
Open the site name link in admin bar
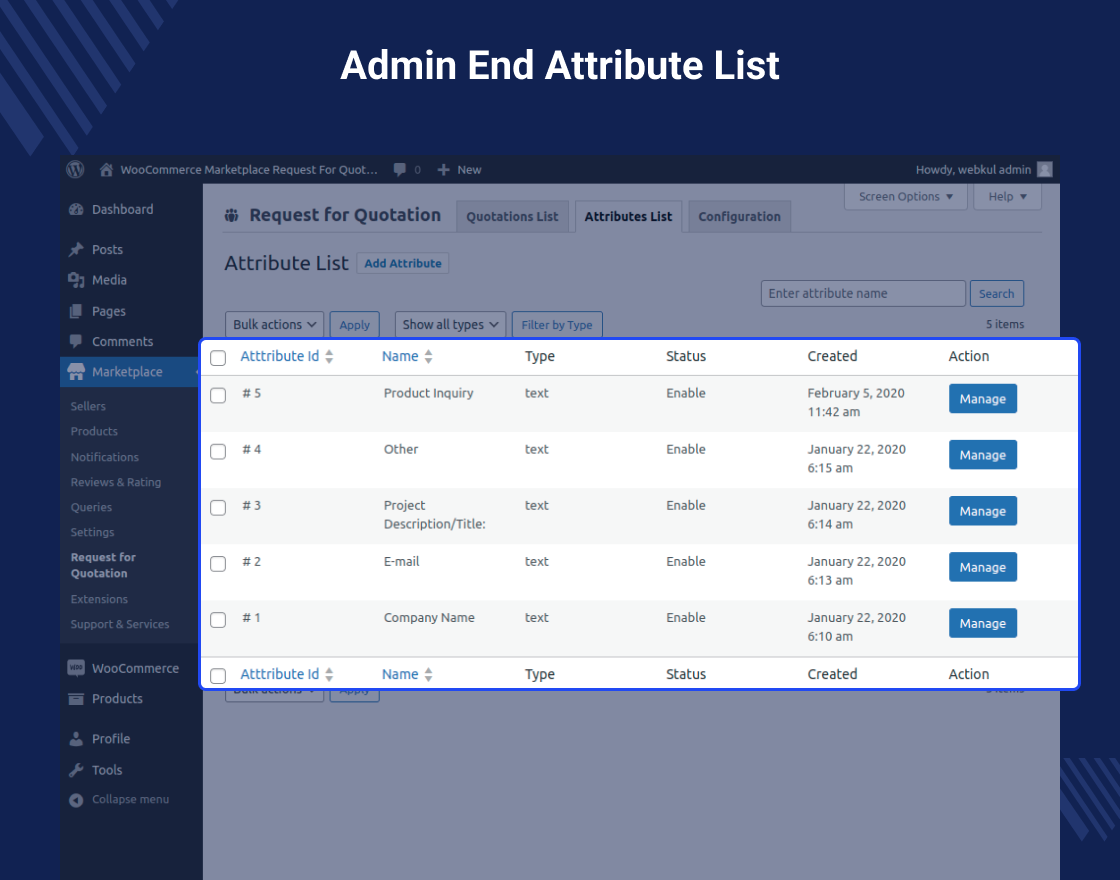249,169
